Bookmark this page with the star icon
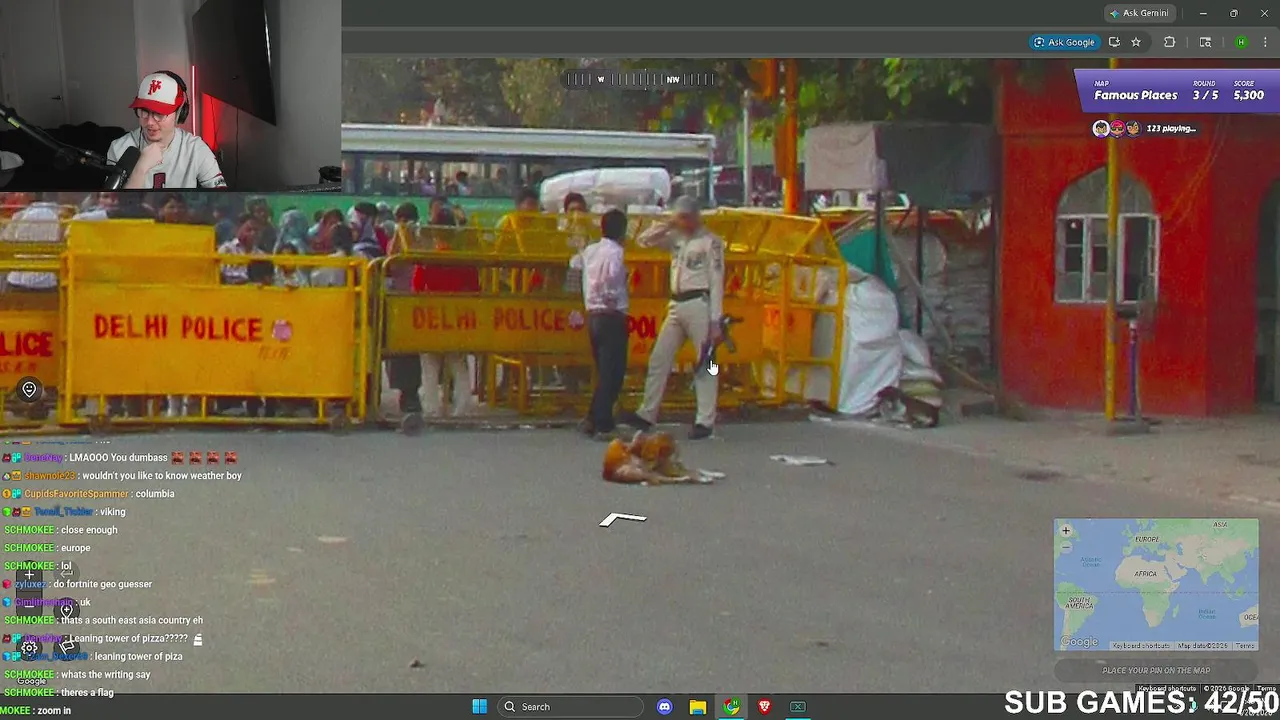The width and height of the screenshot is (1280, 720). click(x=1136, y=42)
